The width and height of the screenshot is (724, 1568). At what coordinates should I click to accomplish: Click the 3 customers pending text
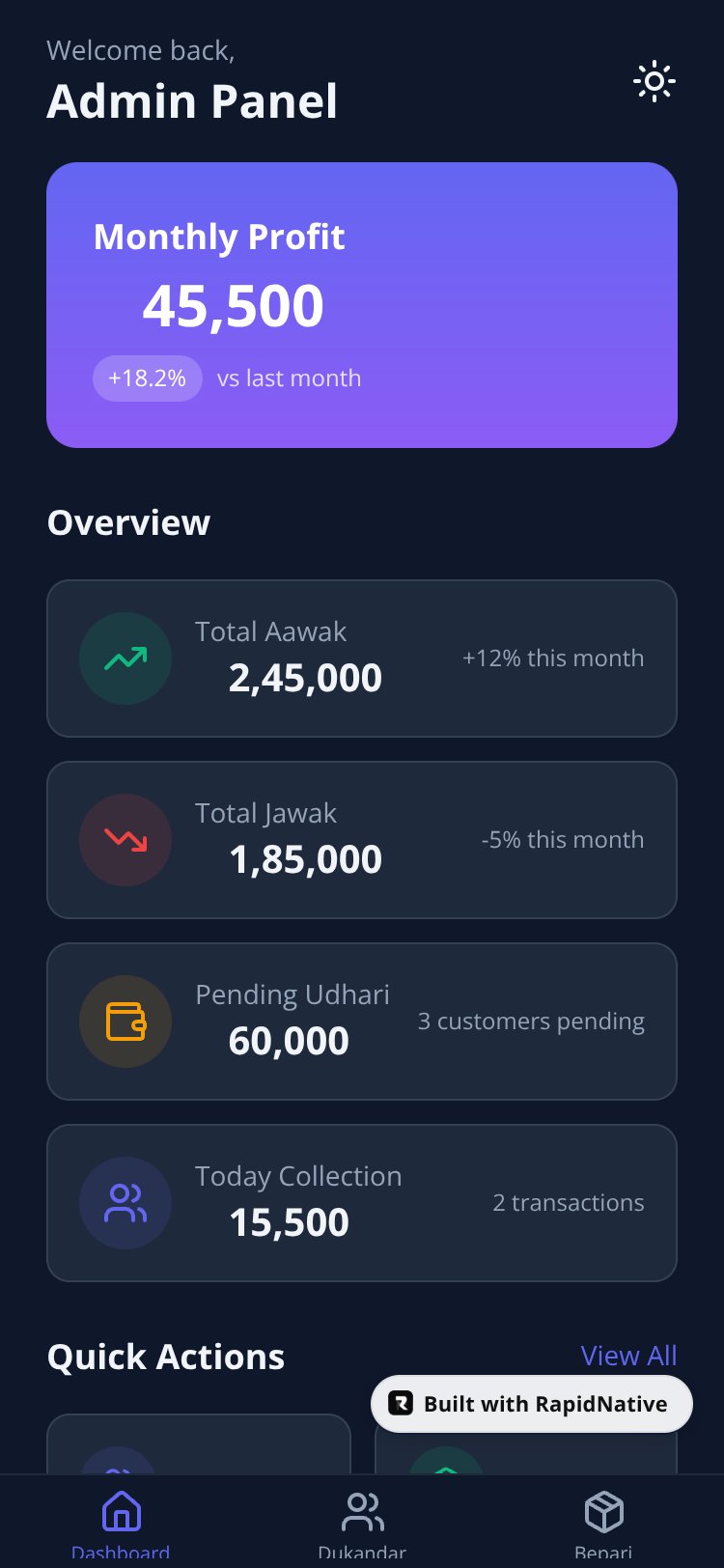click(x=531, y=1022)
